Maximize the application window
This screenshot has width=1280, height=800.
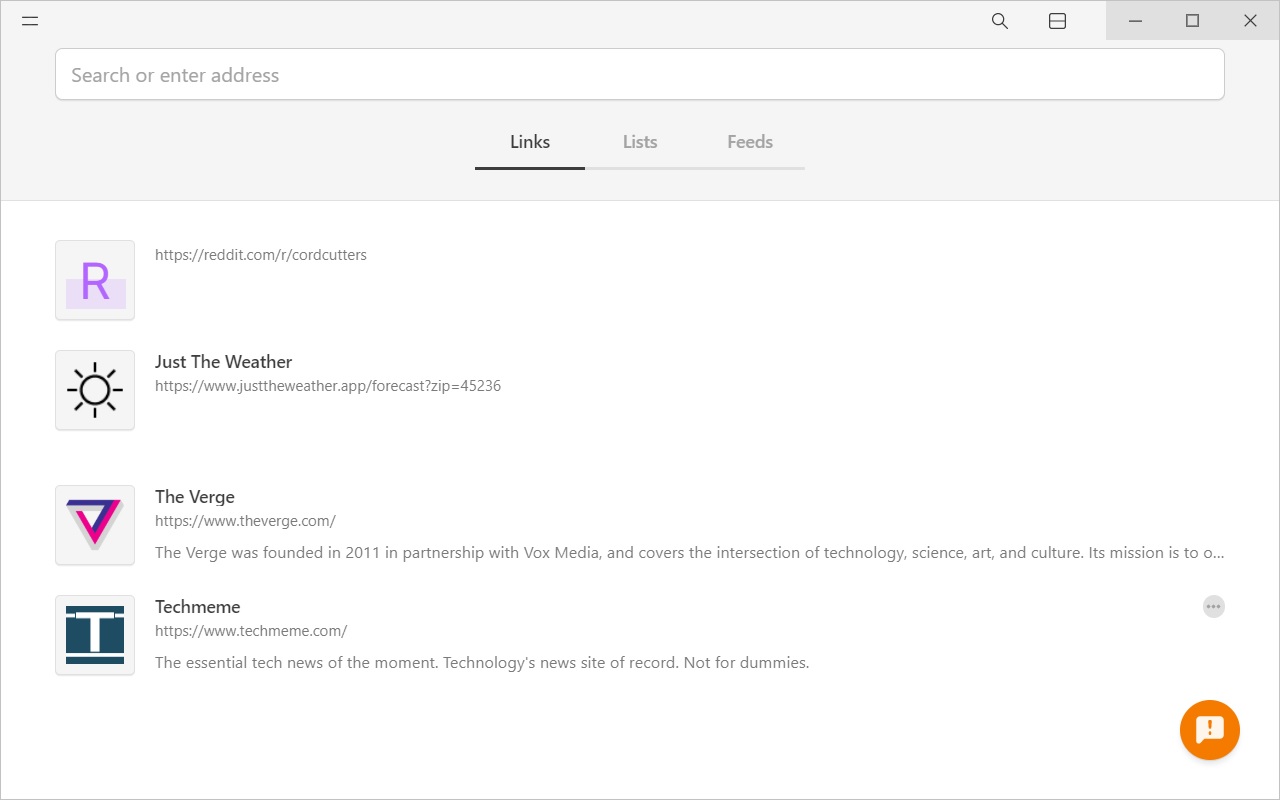click(x=1192, y=21)
